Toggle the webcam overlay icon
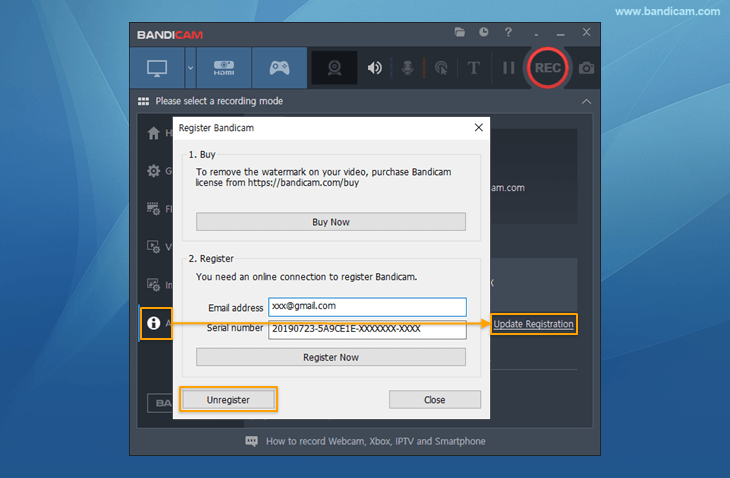This screenshot has width=730, height=478. 334,68
